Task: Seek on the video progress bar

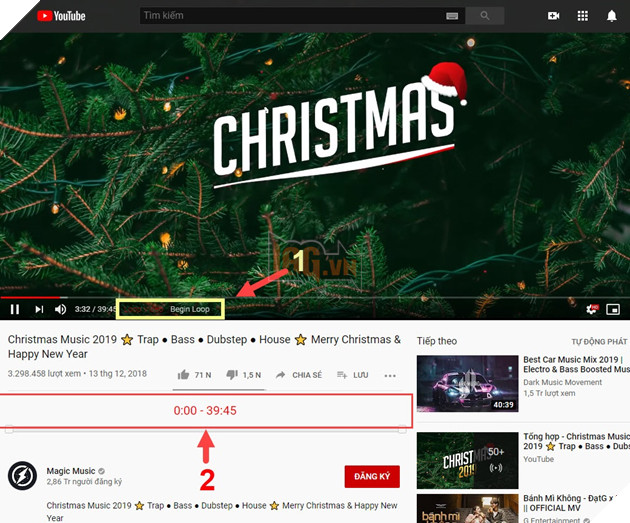Action: (315, 298)
